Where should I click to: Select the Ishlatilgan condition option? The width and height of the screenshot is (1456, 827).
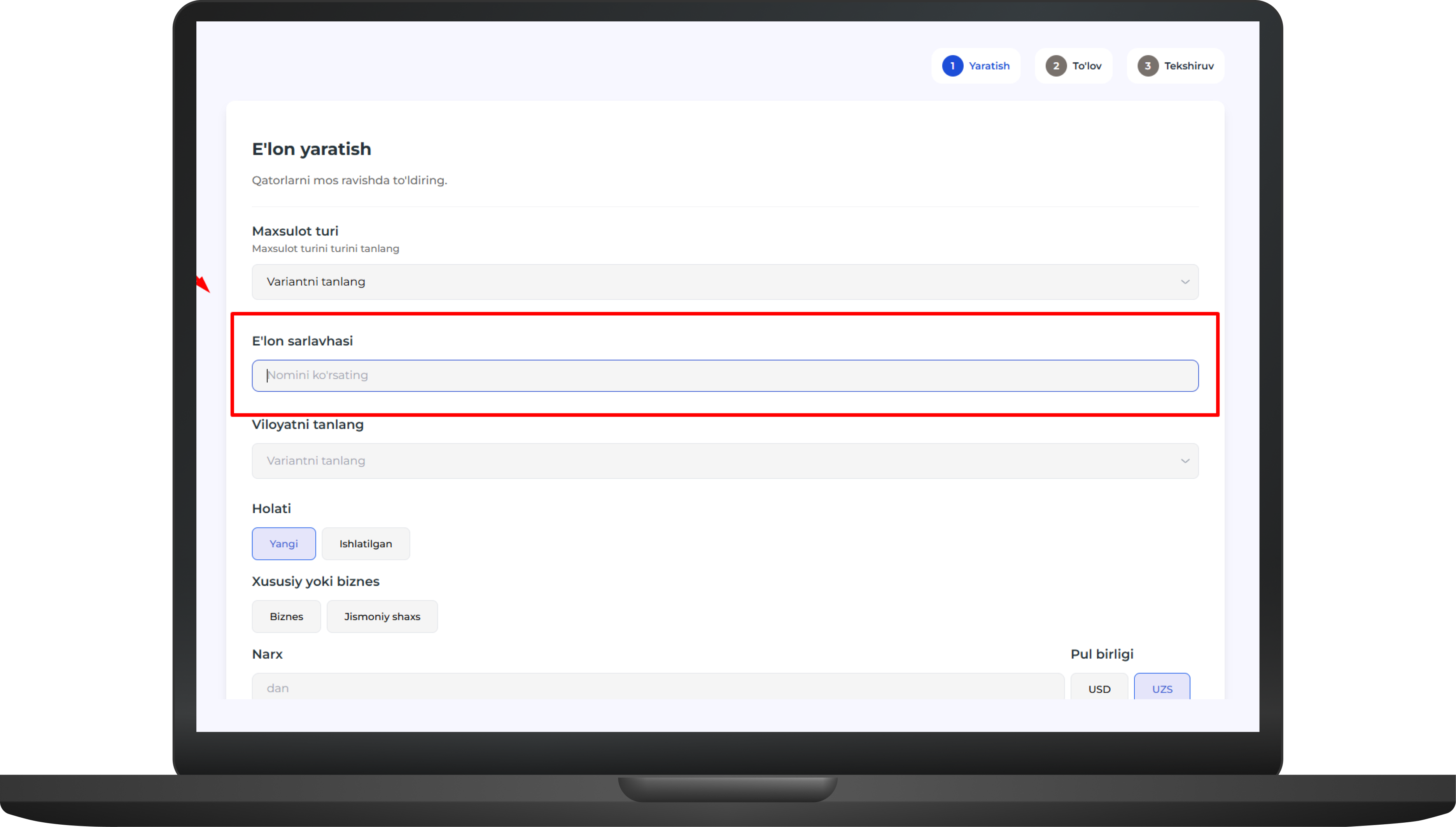point(365,543)
